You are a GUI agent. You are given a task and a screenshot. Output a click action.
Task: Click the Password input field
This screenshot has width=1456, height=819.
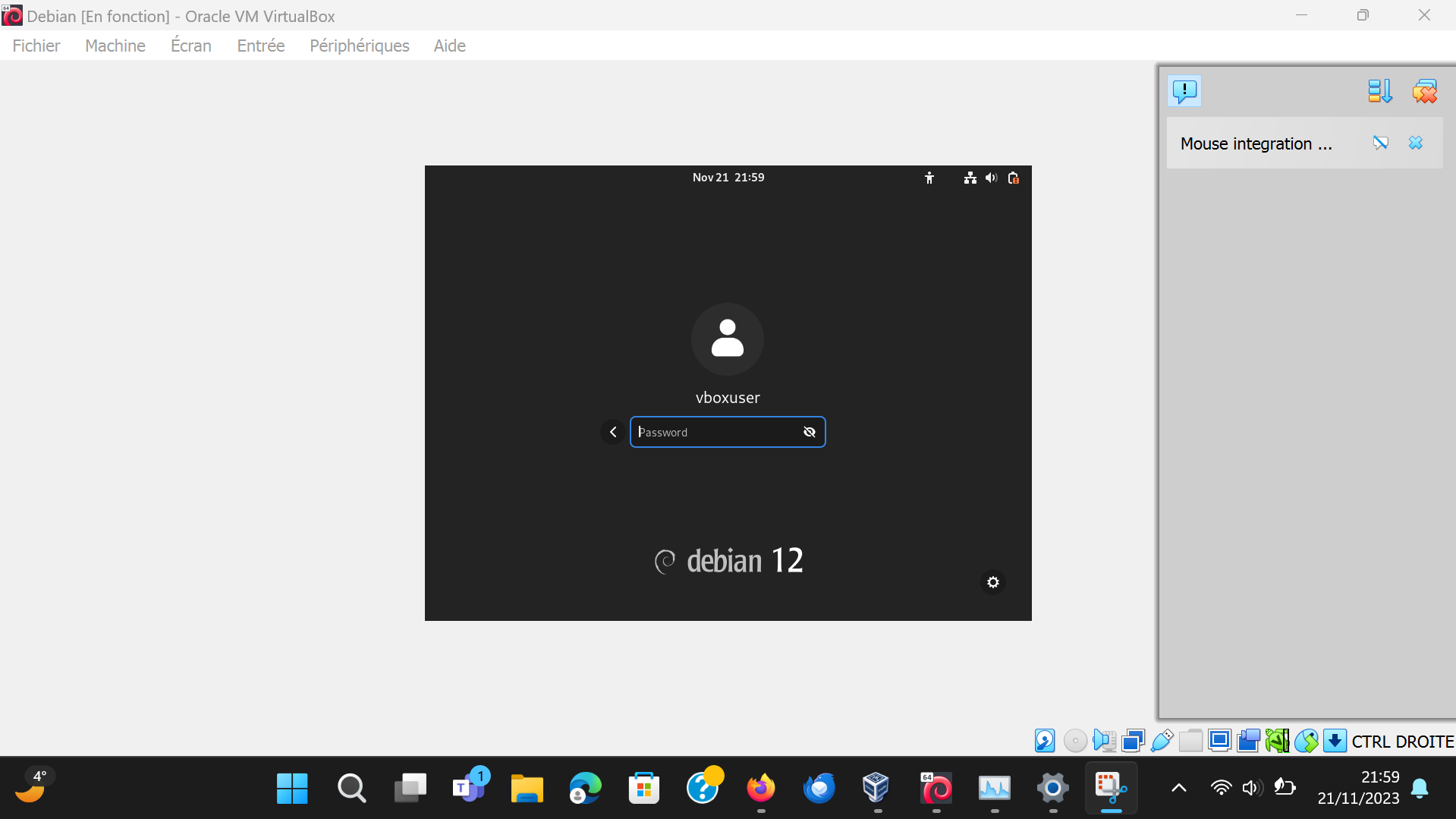click(x=728, y=432)
